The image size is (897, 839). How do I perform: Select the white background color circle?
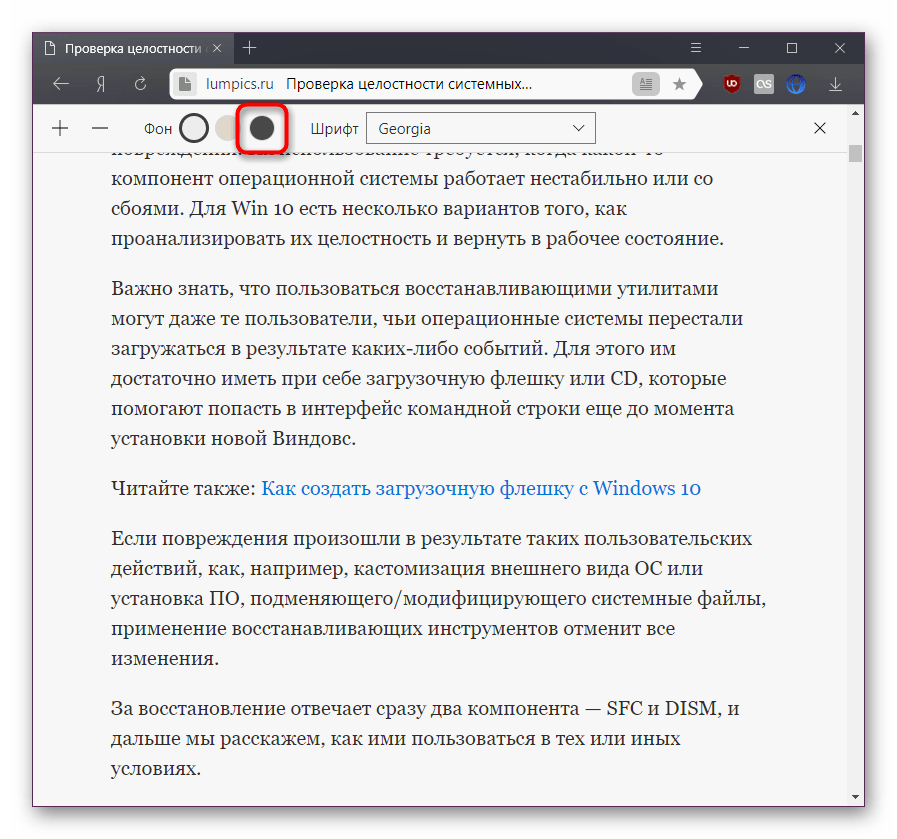pos(194,128)
